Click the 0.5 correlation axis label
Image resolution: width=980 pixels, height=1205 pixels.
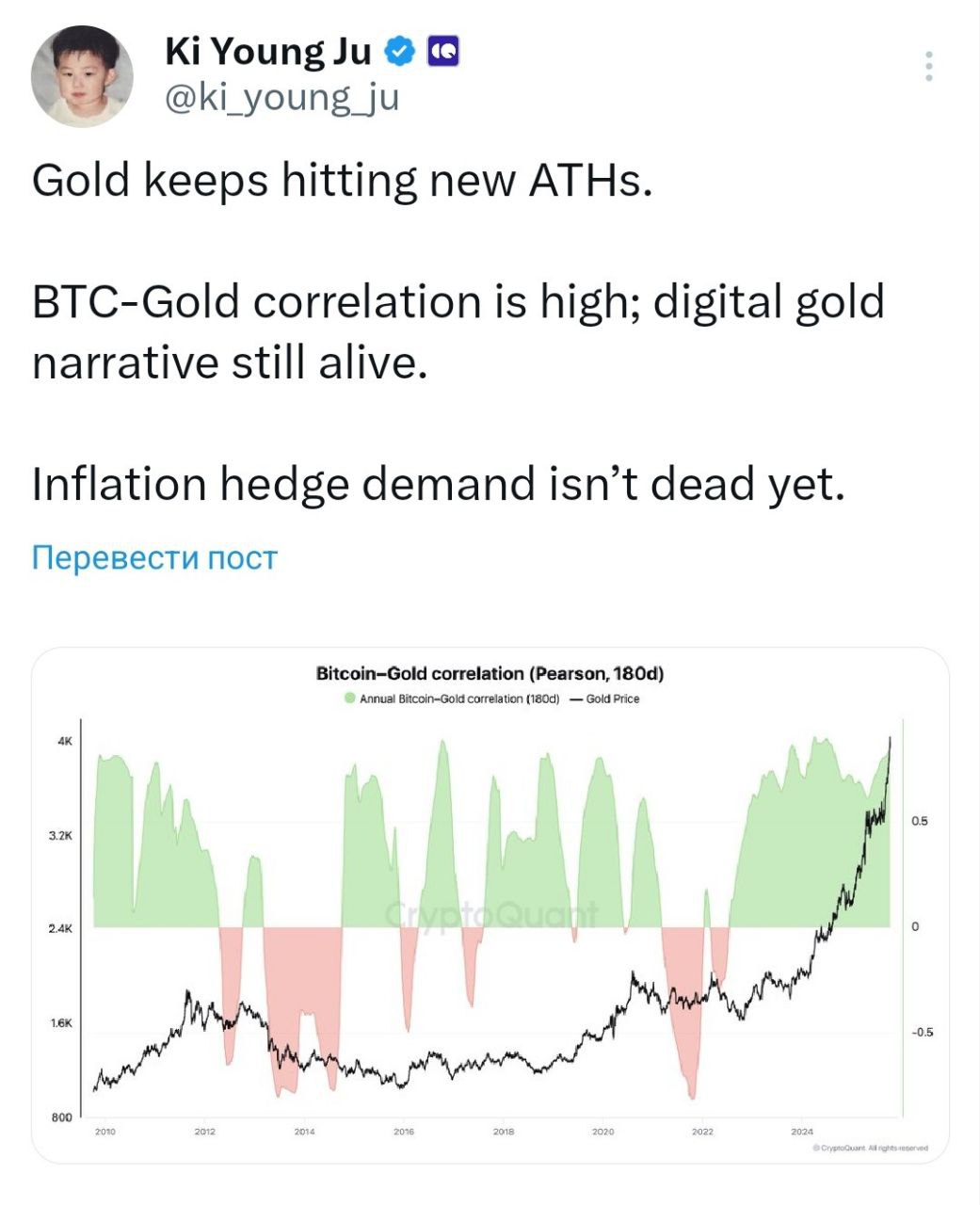click(x=920, y=821)
